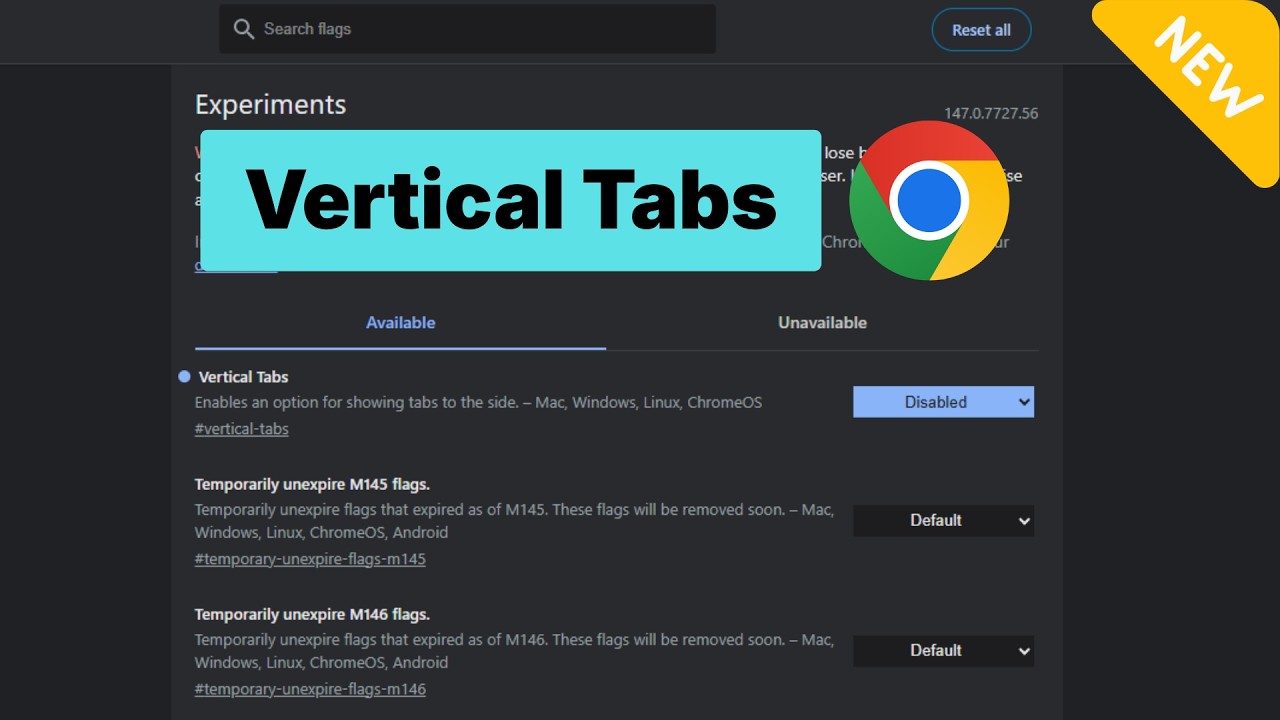Focus the Search flags input field
The width and height of the screenshot is (1280, 720).
[x=467, y=29]
